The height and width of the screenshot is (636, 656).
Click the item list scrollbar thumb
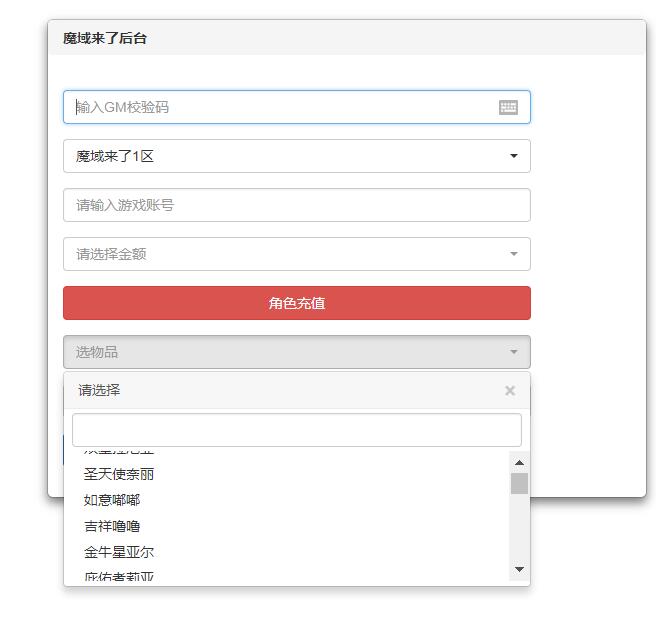(518, 484)
